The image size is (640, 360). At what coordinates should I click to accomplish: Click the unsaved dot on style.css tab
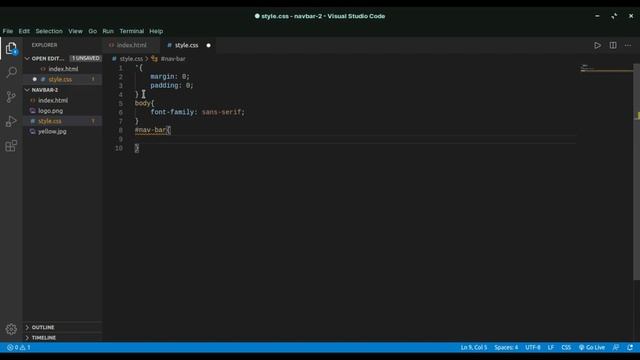(208, 45)
